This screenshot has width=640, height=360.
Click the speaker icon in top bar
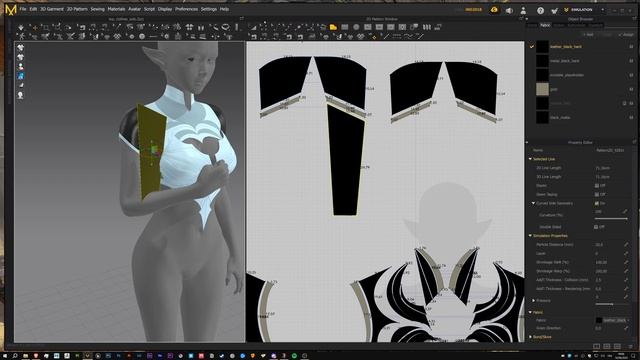509,10
